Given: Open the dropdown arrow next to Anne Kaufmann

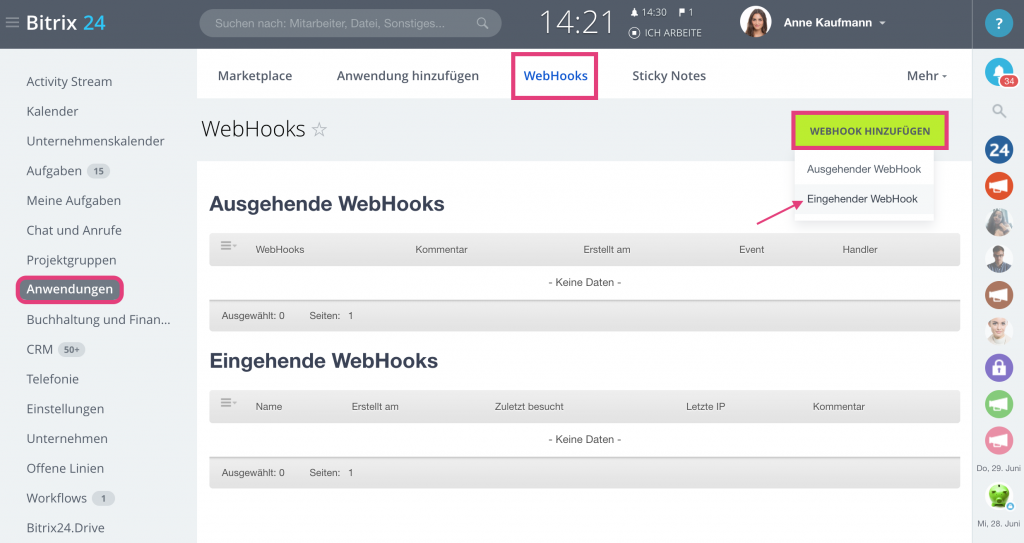Looking at the screenshot, I should [882, 23].
